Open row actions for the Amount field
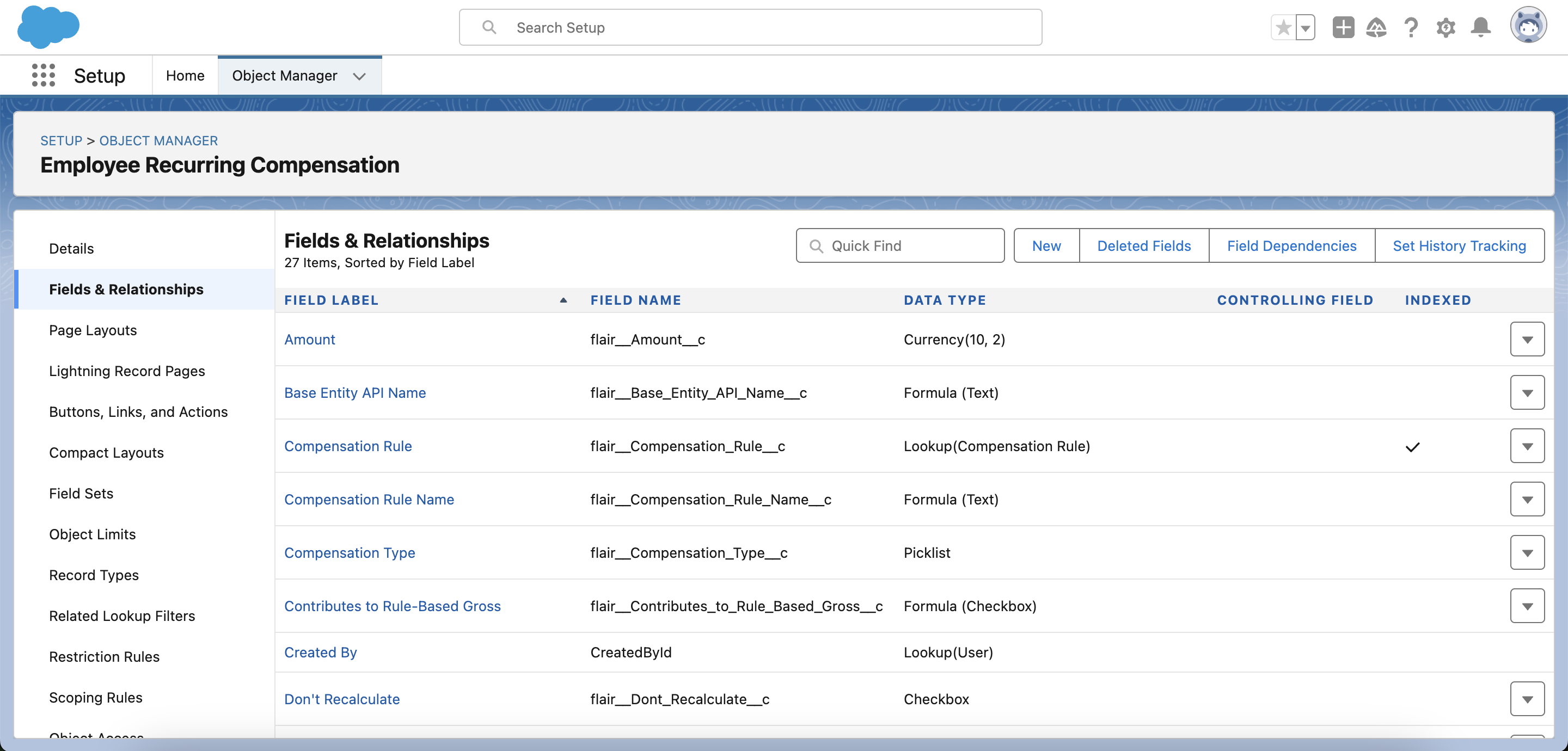Viewport: 1568px width, 751px height. click(x=1527, y=340)
